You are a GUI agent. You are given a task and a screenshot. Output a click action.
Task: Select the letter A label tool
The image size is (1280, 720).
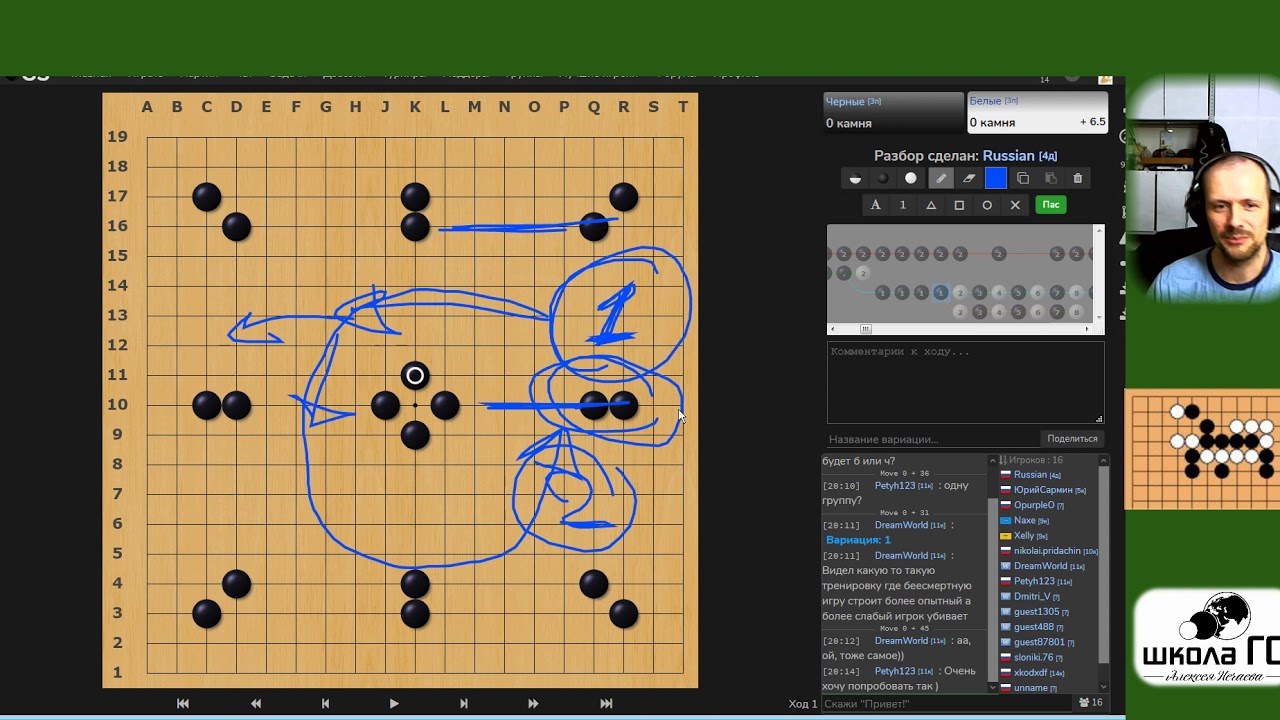[875, 205]
